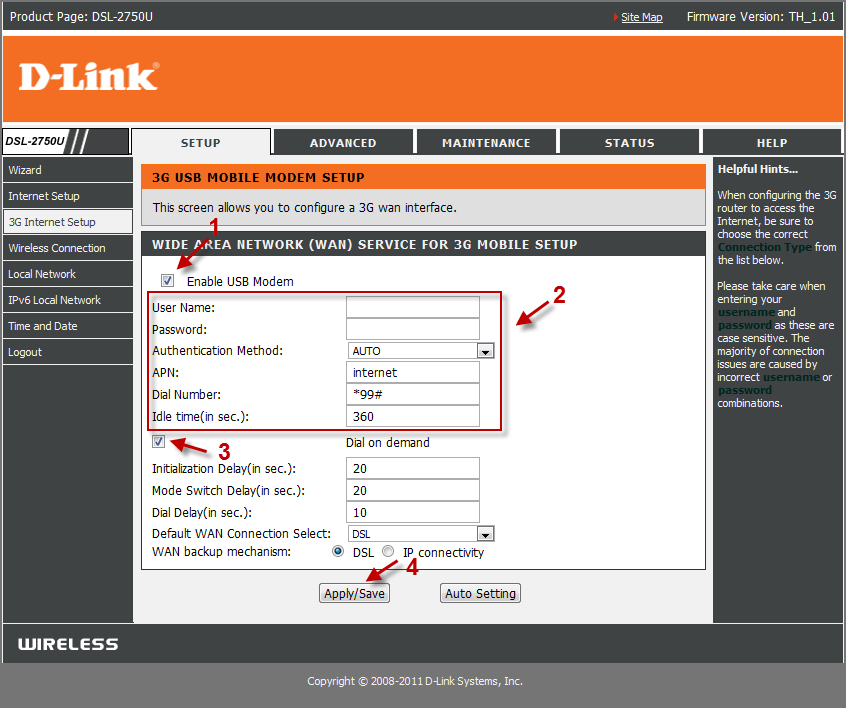The image size is (846, 708).
Task: Open IPv6 Local Network settings
Action: (x=68, y=299)
